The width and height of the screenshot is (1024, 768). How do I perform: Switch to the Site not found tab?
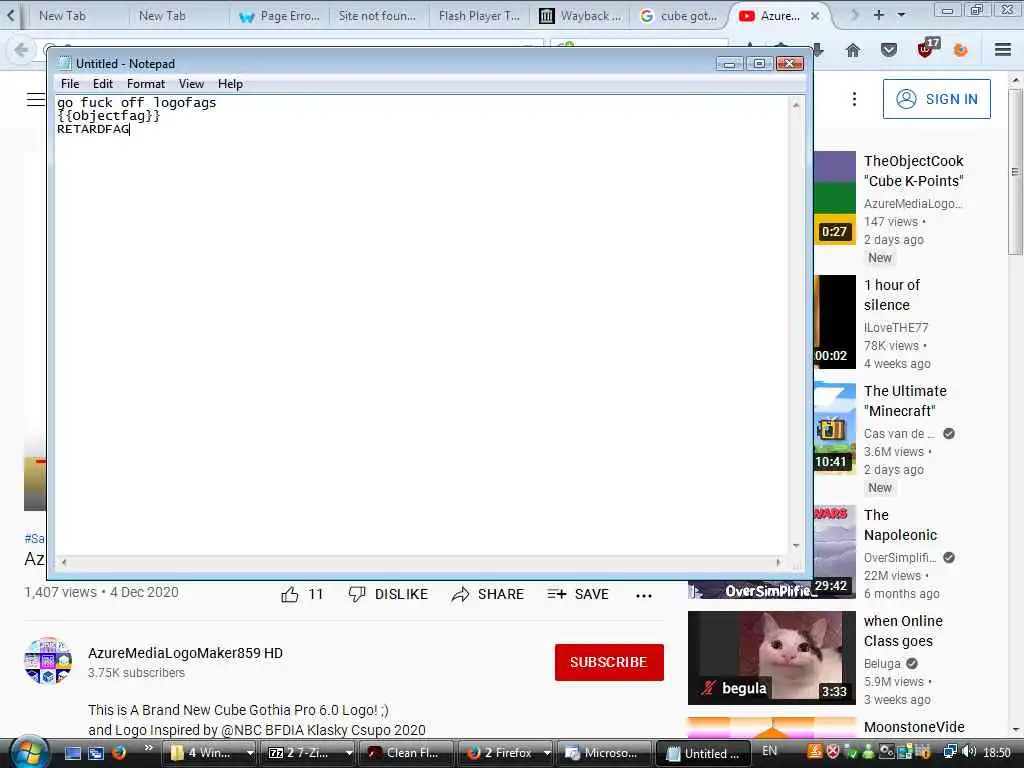(x=377, y=16)
